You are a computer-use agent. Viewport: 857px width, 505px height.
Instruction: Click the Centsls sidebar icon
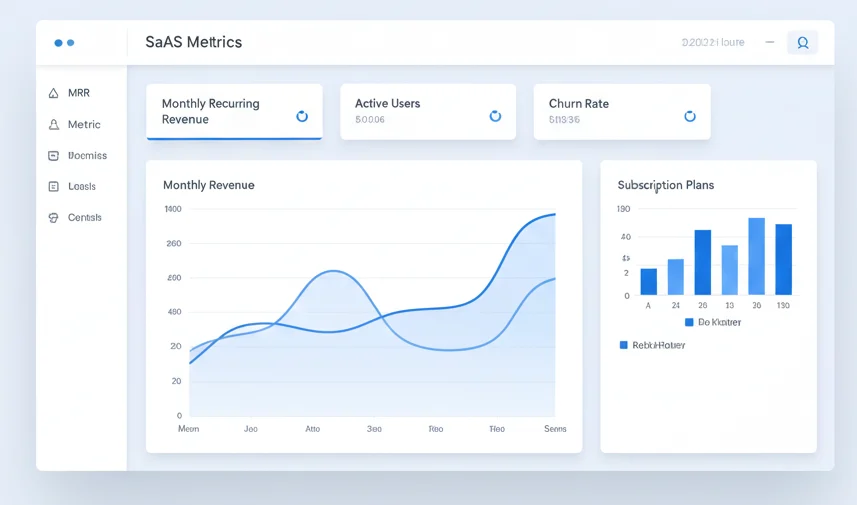pos(53,218)
